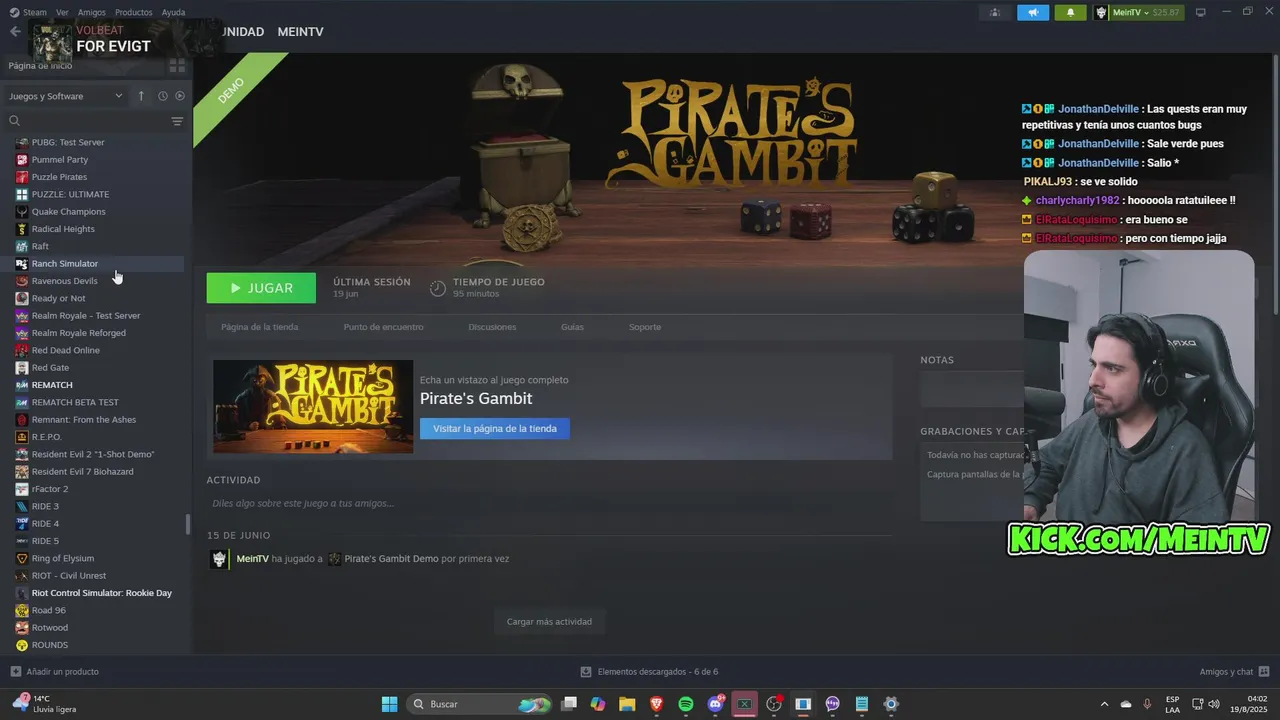Click the Pirate's Gambit Demo icon in activity
Image resolution: width=1280 pixels, height=720 pixels.
tap(335, 559)
